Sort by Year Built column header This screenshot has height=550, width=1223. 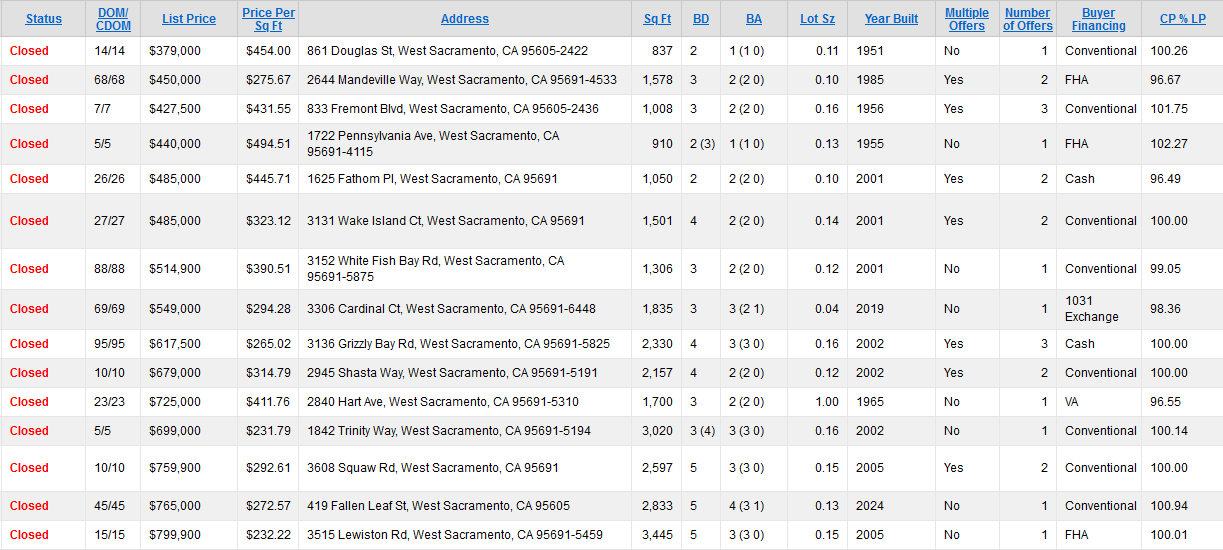pos(891,19)
